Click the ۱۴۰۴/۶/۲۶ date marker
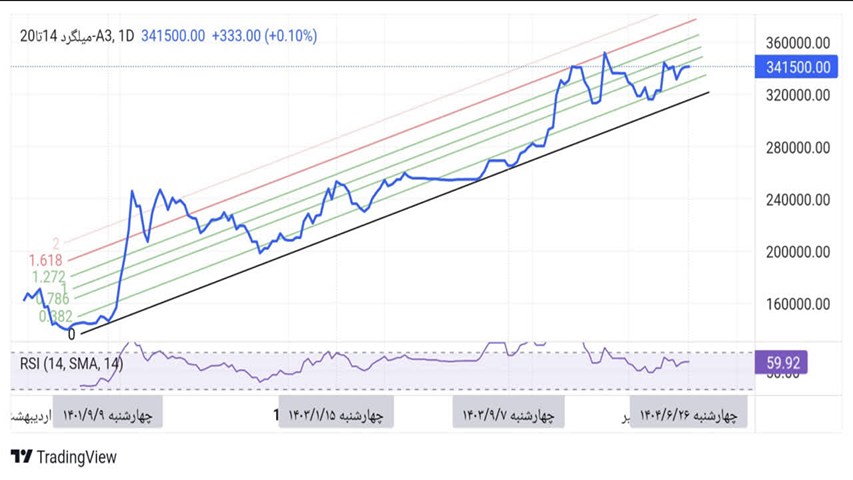 click(x=688, y=414)
